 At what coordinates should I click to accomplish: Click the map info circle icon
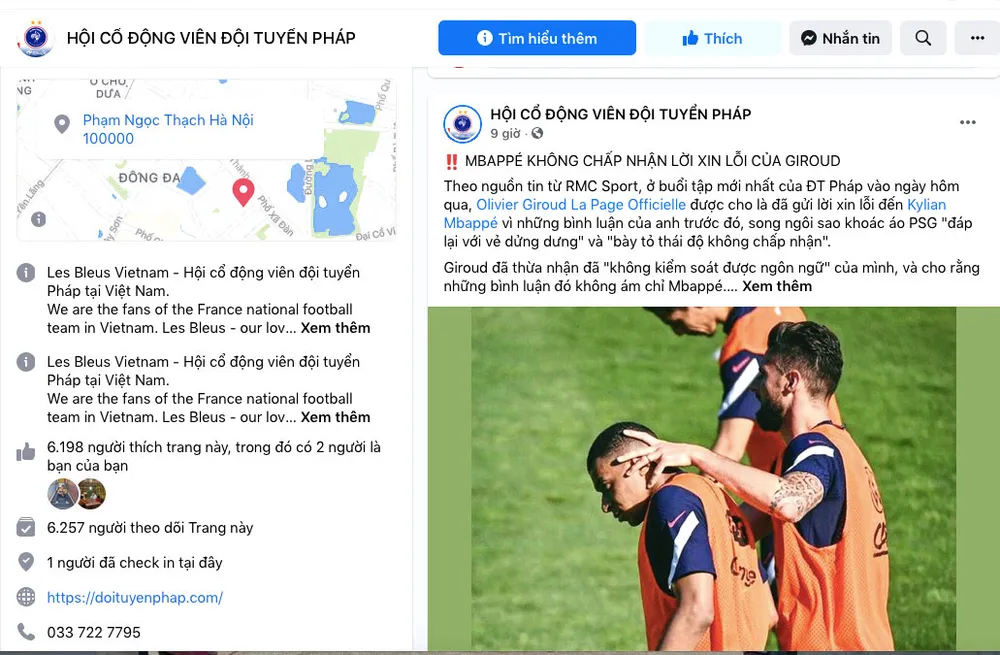coord(38,219)
